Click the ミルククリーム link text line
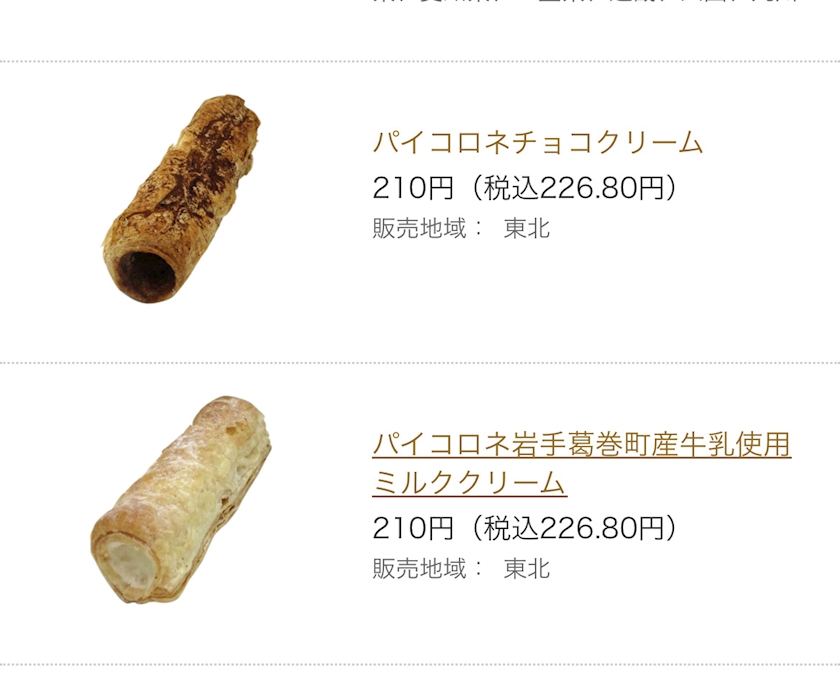Screen dimensions: 840x690 pos(469,483)
